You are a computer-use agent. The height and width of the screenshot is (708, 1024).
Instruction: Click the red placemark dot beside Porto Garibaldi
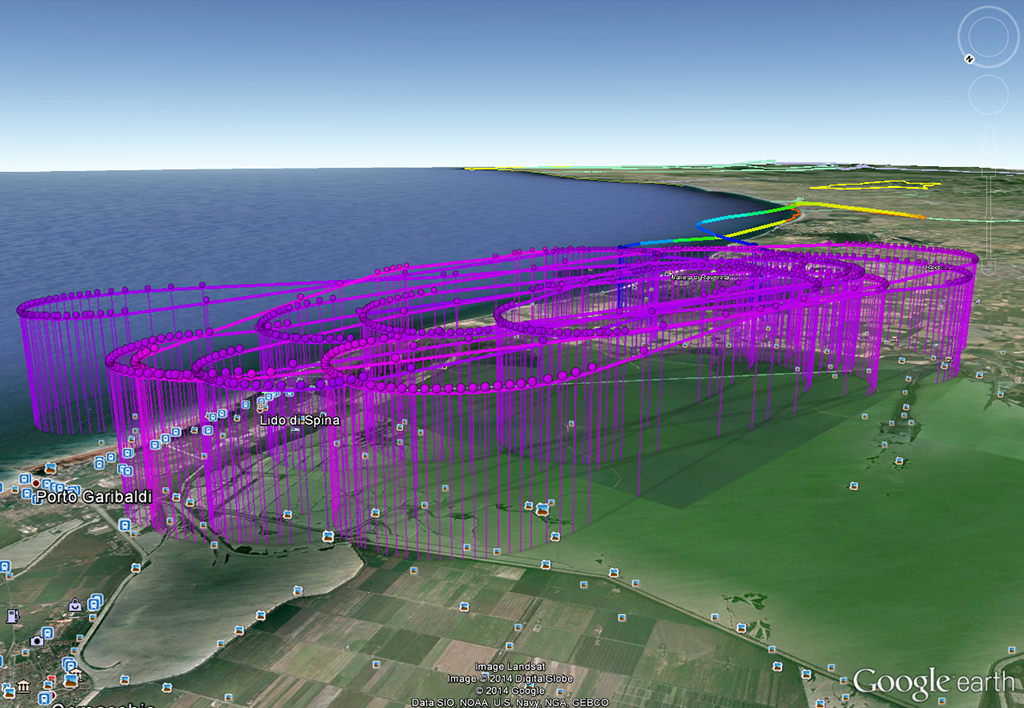click(x=37, y=482)
